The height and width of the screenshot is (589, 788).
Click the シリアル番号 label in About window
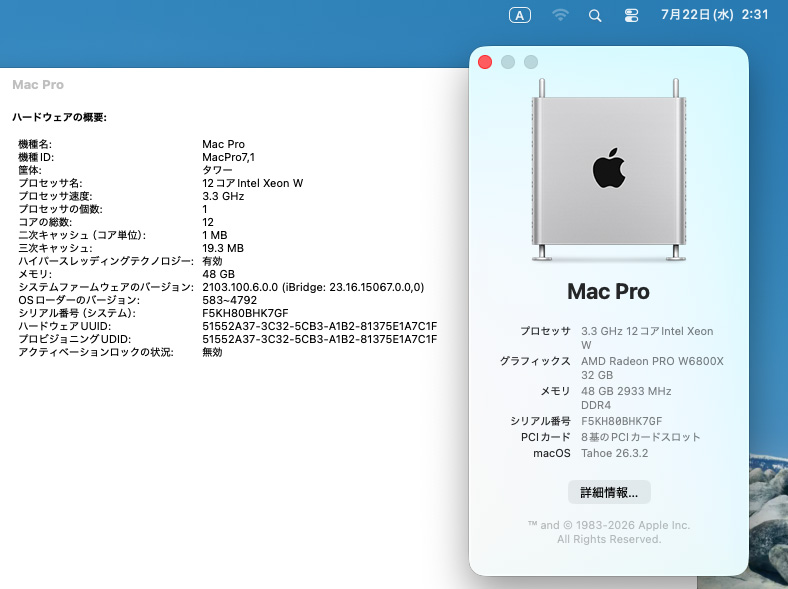click(540, 421)
